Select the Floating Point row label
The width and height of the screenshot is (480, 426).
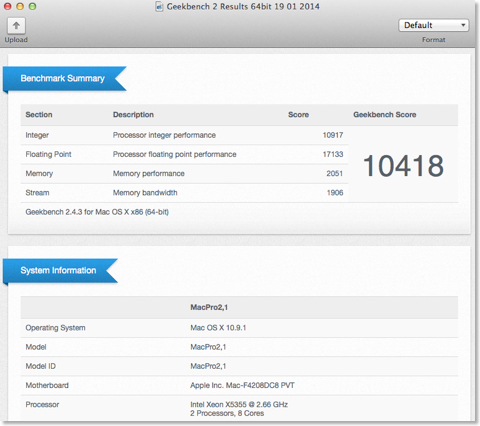pyautogui.click(x=48, y=154)
